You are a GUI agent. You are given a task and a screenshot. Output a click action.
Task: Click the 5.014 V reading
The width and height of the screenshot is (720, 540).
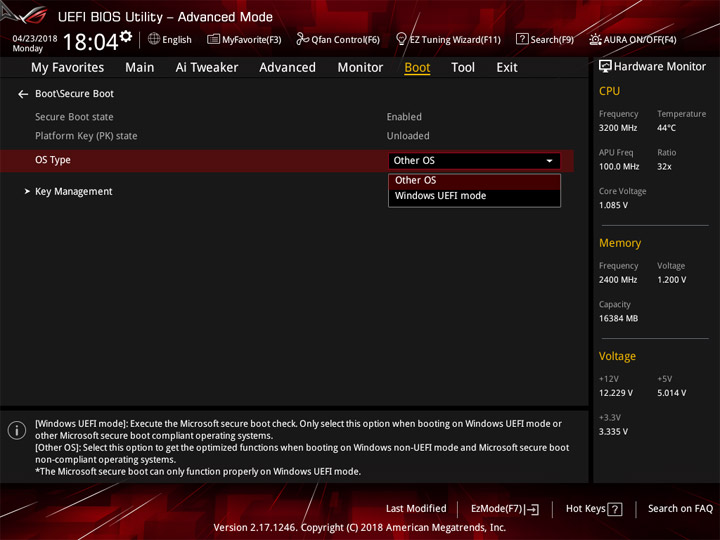671,393
